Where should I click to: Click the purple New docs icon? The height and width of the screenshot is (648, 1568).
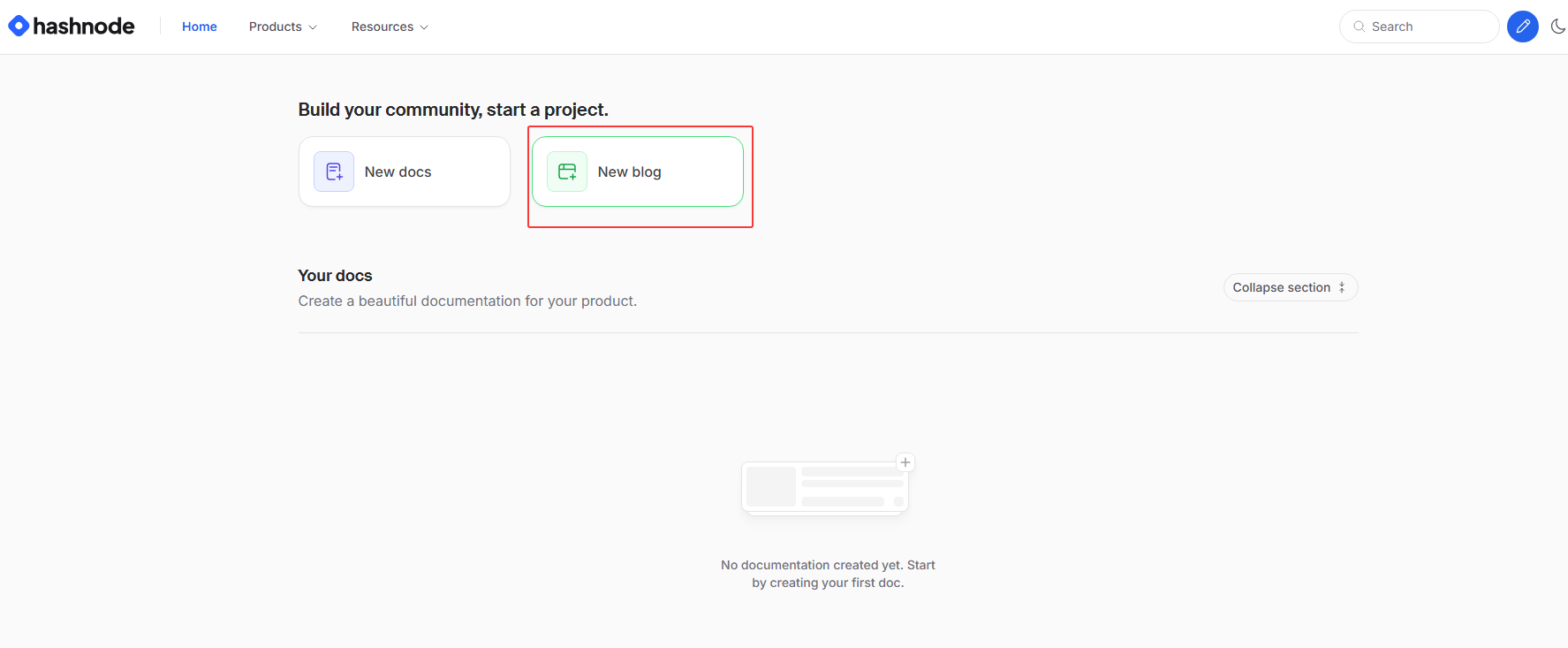(334, 172)
